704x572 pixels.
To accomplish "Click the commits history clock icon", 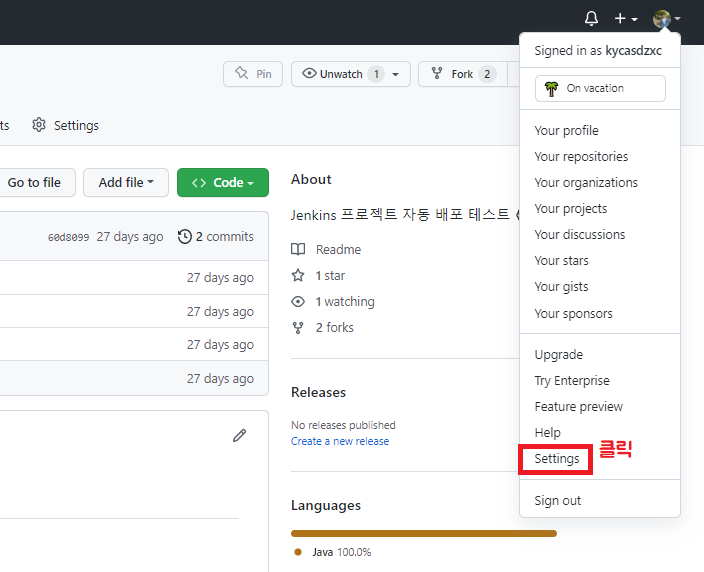I will (x=185, y=237).
